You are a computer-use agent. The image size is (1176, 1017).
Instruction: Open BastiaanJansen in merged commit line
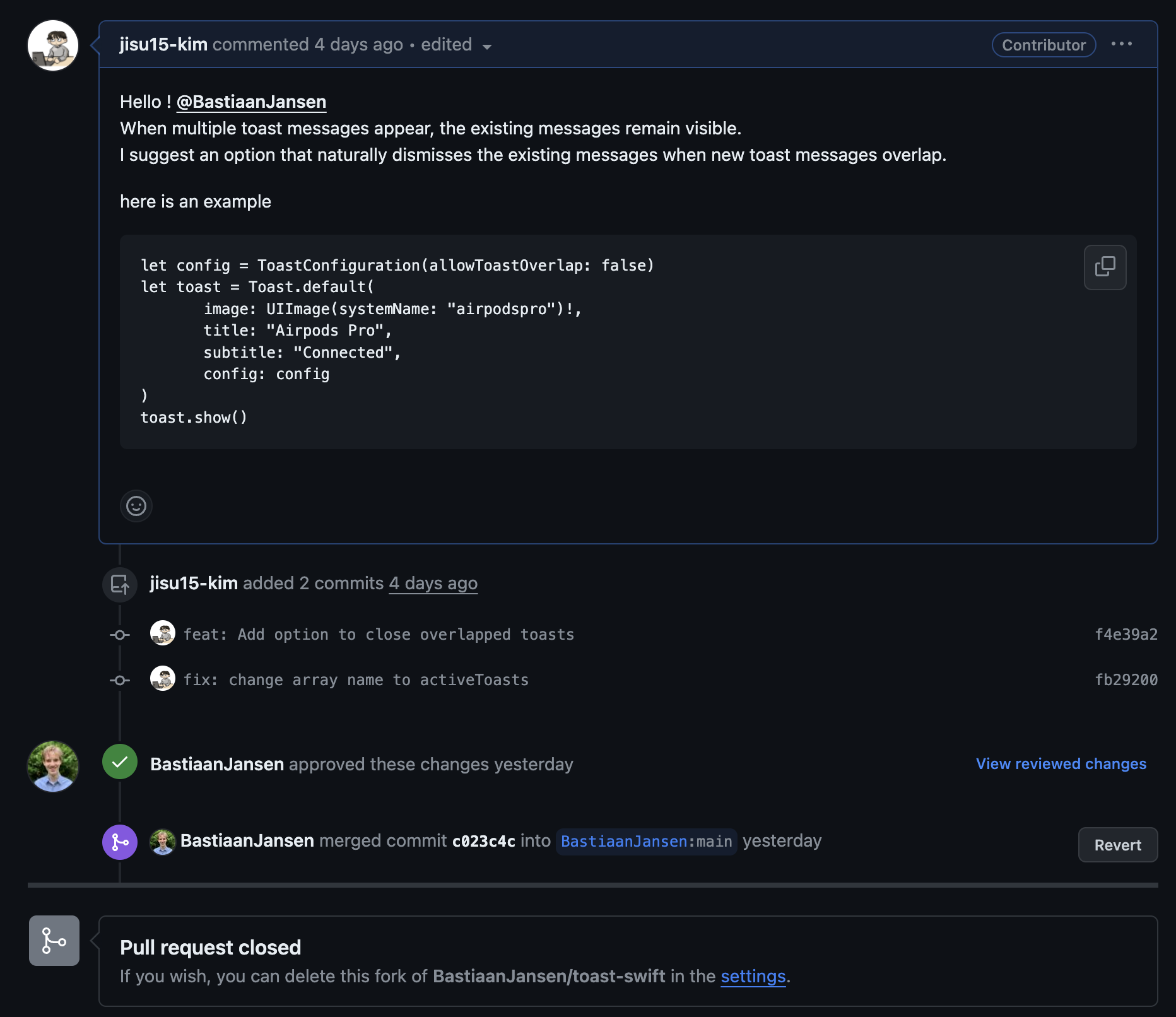[x=247, y=841]
